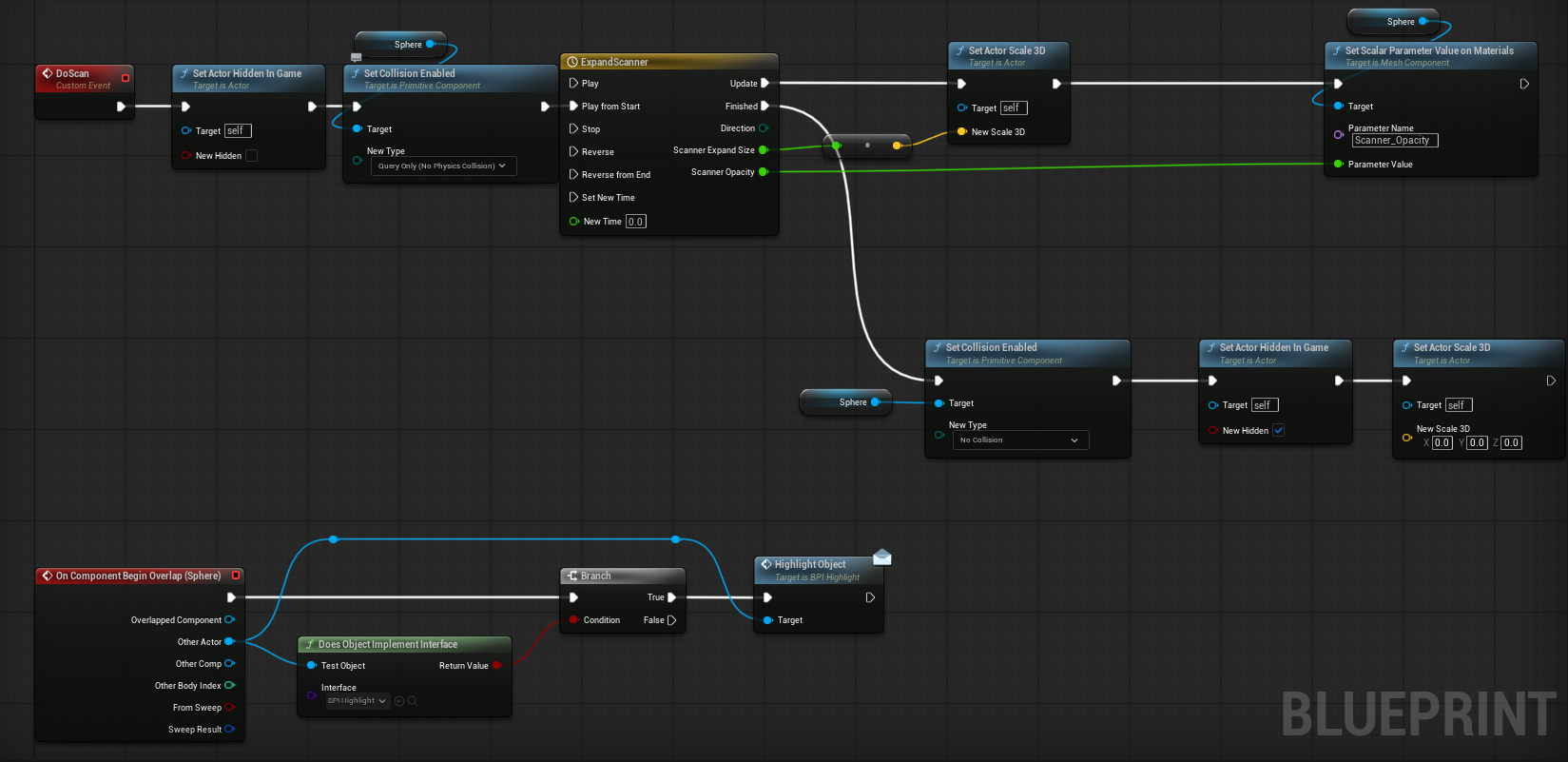Click the reroute point on the right of the blue wire
Image resolution: width=1568 pixels, height=762 pixels.
pos(676,539)
